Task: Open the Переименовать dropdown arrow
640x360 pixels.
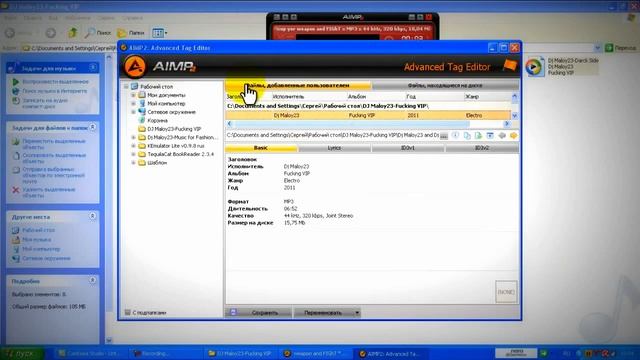Action: click(357, 313)
